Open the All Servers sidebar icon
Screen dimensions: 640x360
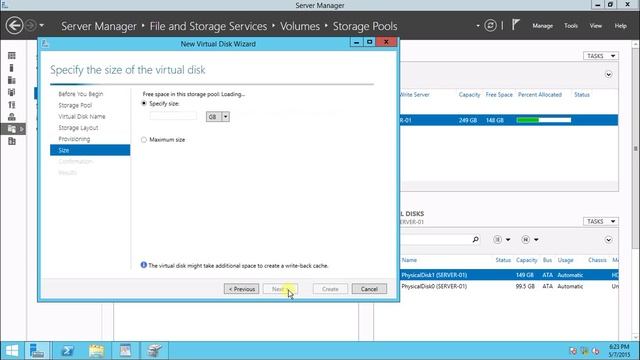tap(12, 80)
